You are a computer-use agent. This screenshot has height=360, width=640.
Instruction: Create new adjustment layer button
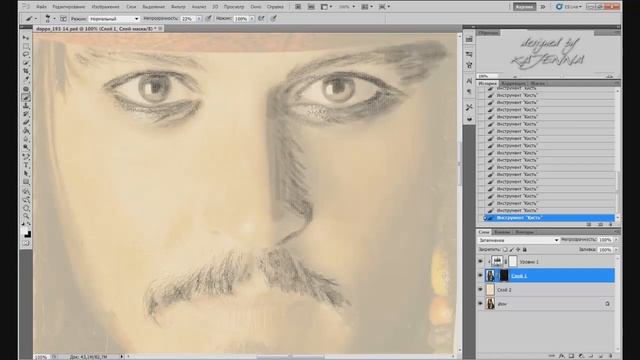click(581, 356)
